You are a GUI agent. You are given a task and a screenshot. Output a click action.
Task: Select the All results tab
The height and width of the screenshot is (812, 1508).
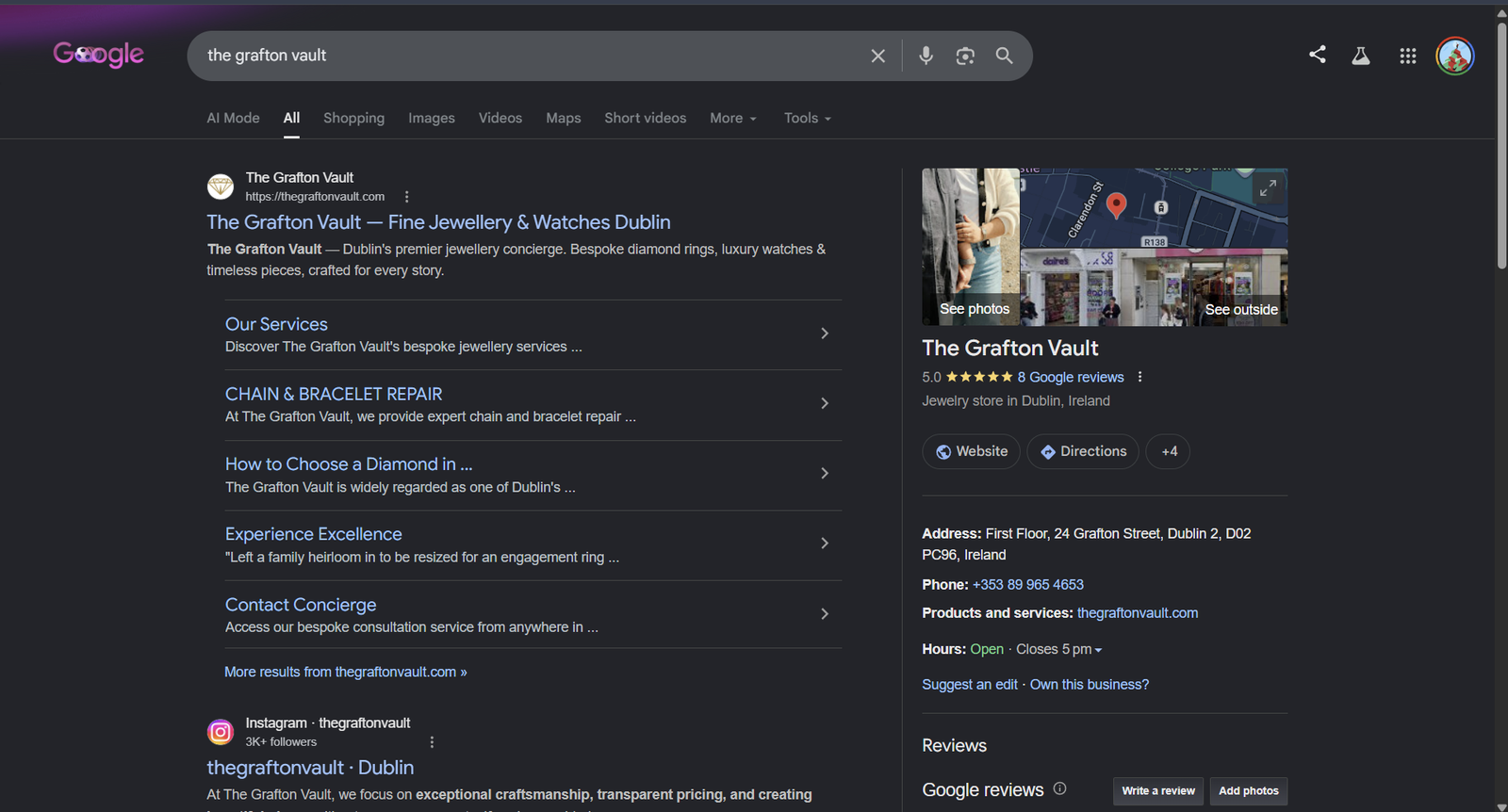coord(291,118)
